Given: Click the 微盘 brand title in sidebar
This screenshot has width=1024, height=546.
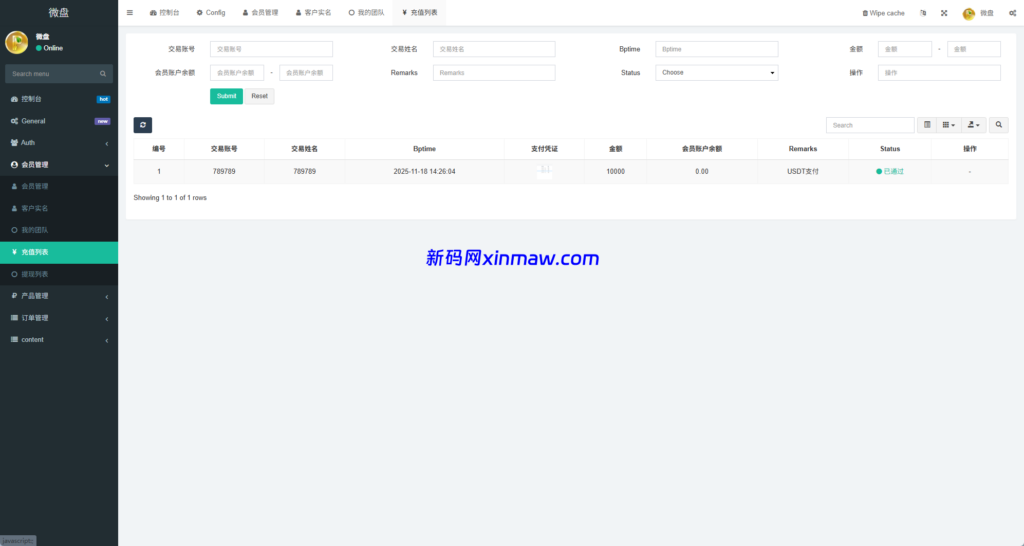Looking at the screenshot, I should coord(59,12).
